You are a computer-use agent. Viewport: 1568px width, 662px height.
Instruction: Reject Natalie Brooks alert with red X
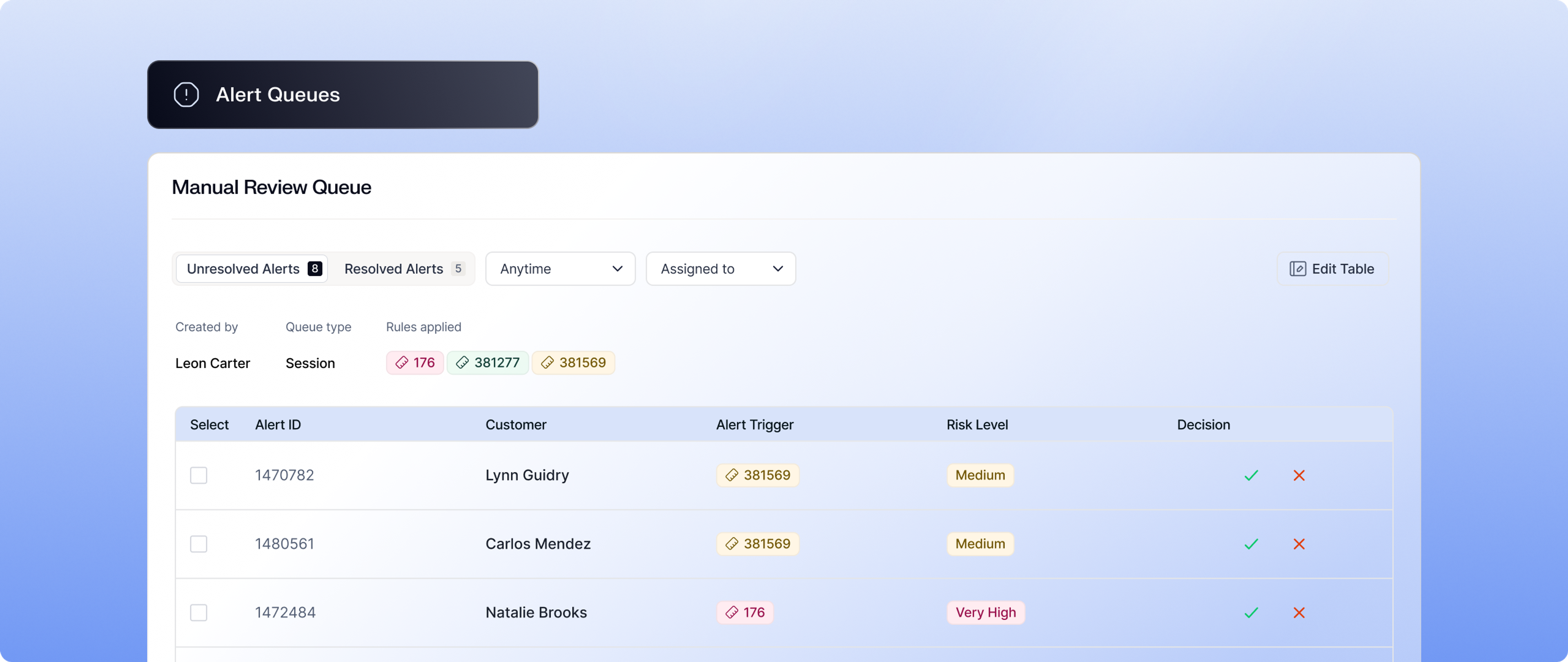(1299, 613)
